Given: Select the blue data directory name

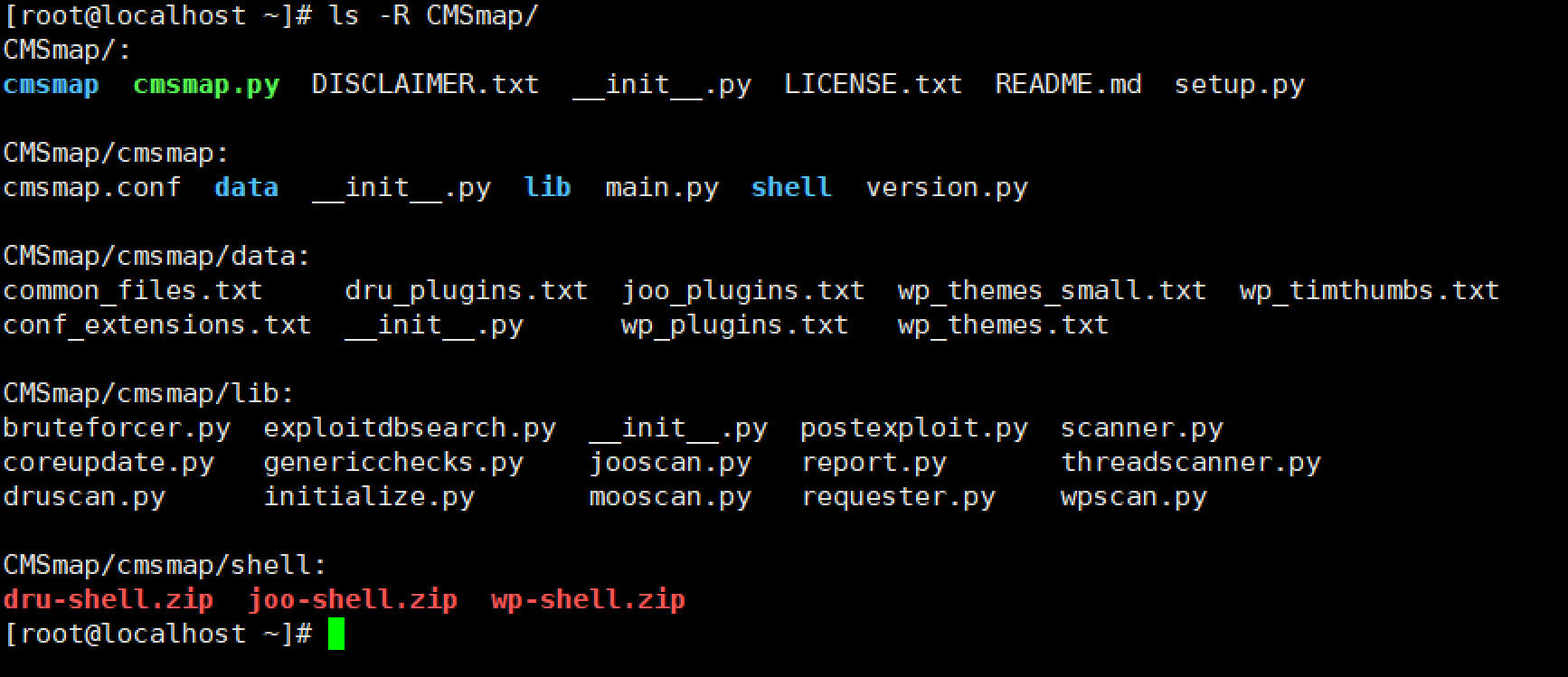Looking at the screenshot, I should pos(247,187).
